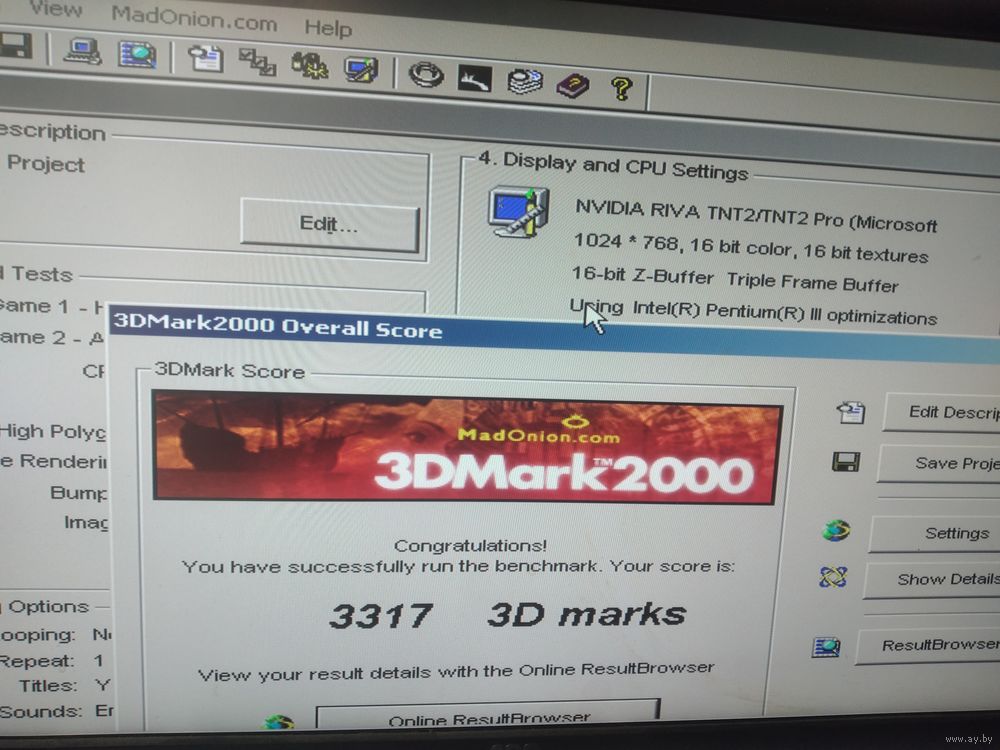Click the stacked discs toolbar icon
The image size is (1000, 750).
click(x=524, y=82)
